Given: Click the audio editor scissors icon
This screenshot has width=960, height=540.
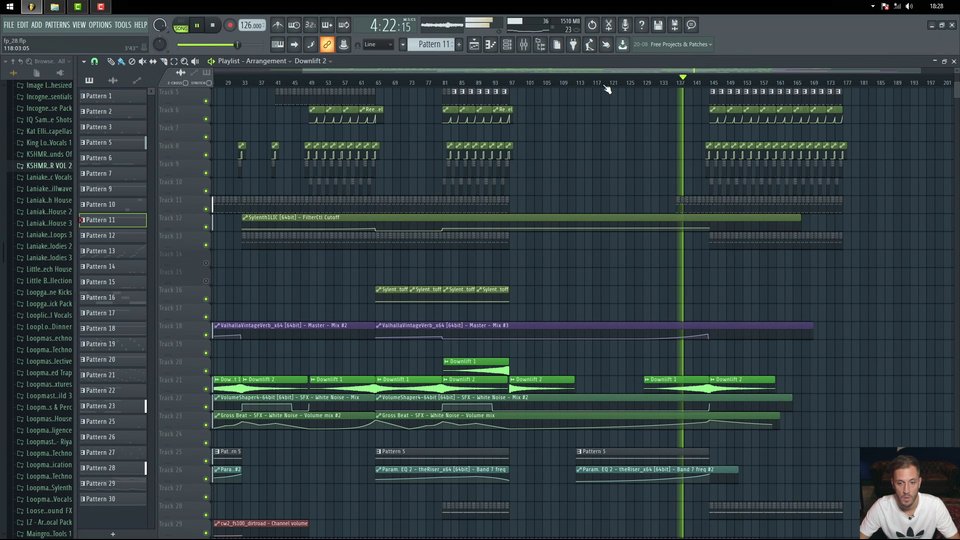Looking at the screenshot, I should point(609,25).
